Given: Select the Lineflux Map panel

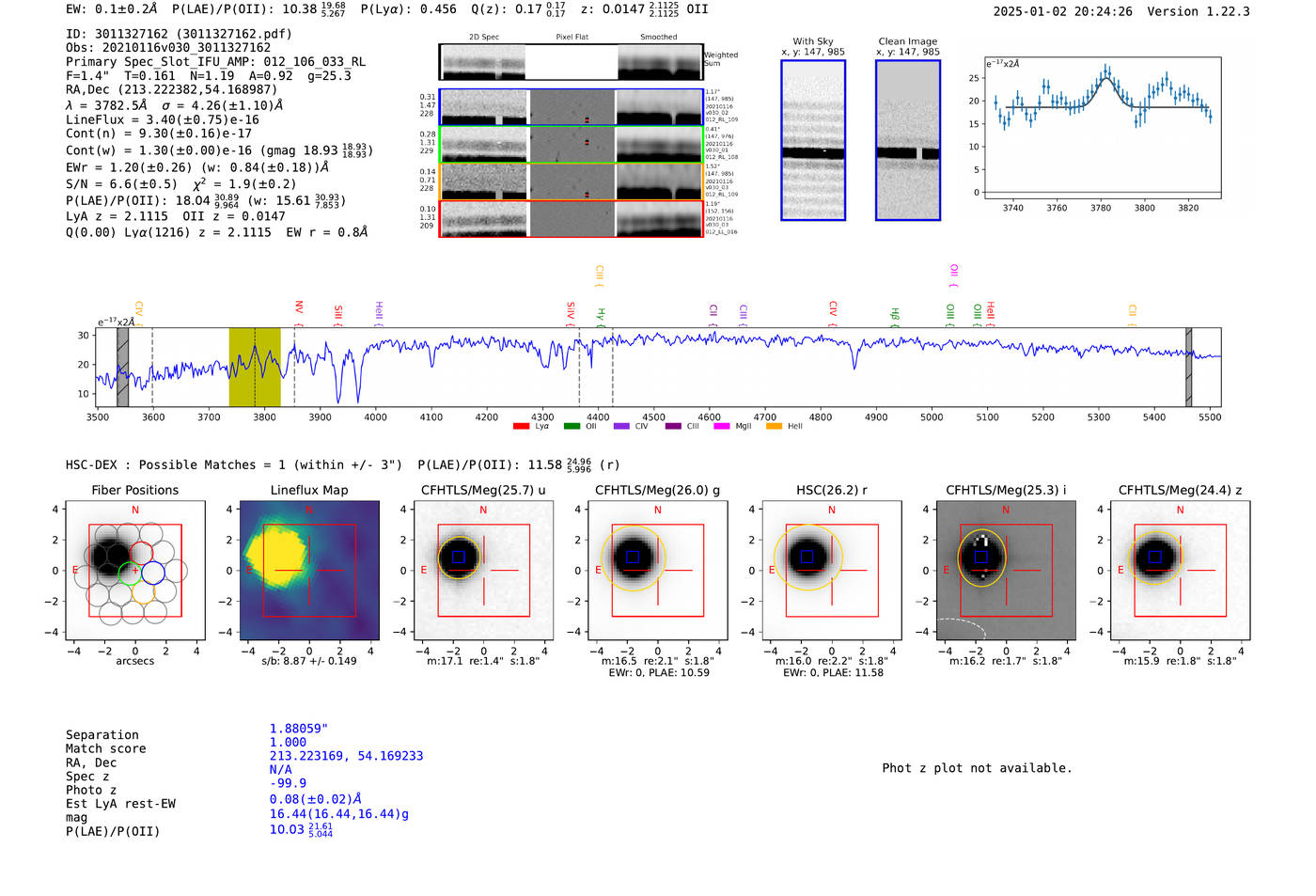Looking at the screenshot, I should pyautogui.click(x=309, y=570).
